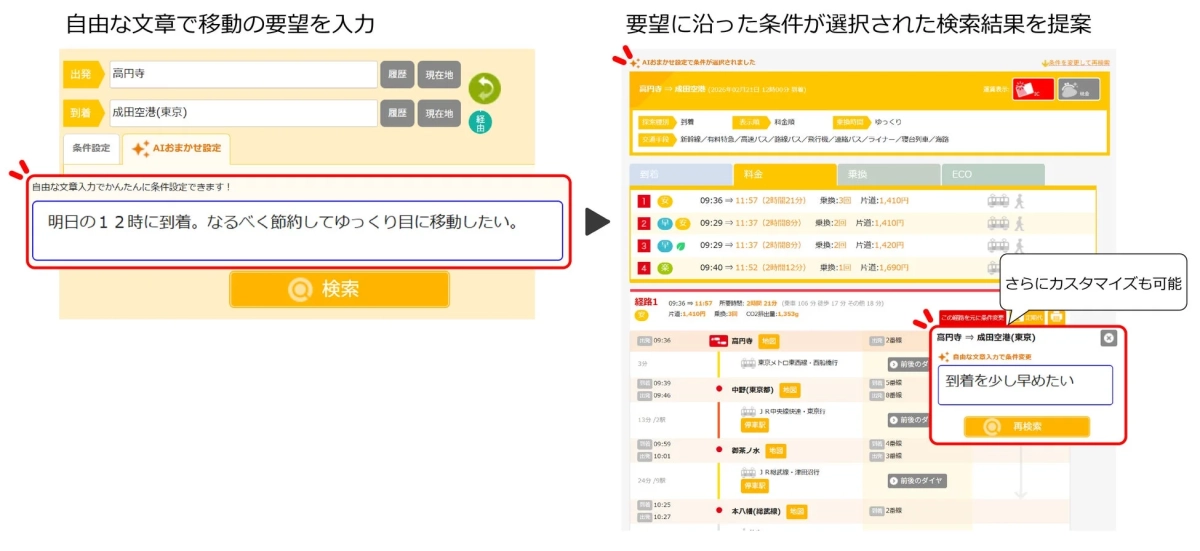1200x551 pixels.
Task: Click the yellow 安 badge in route 1
Action: (x=664, y=201)
